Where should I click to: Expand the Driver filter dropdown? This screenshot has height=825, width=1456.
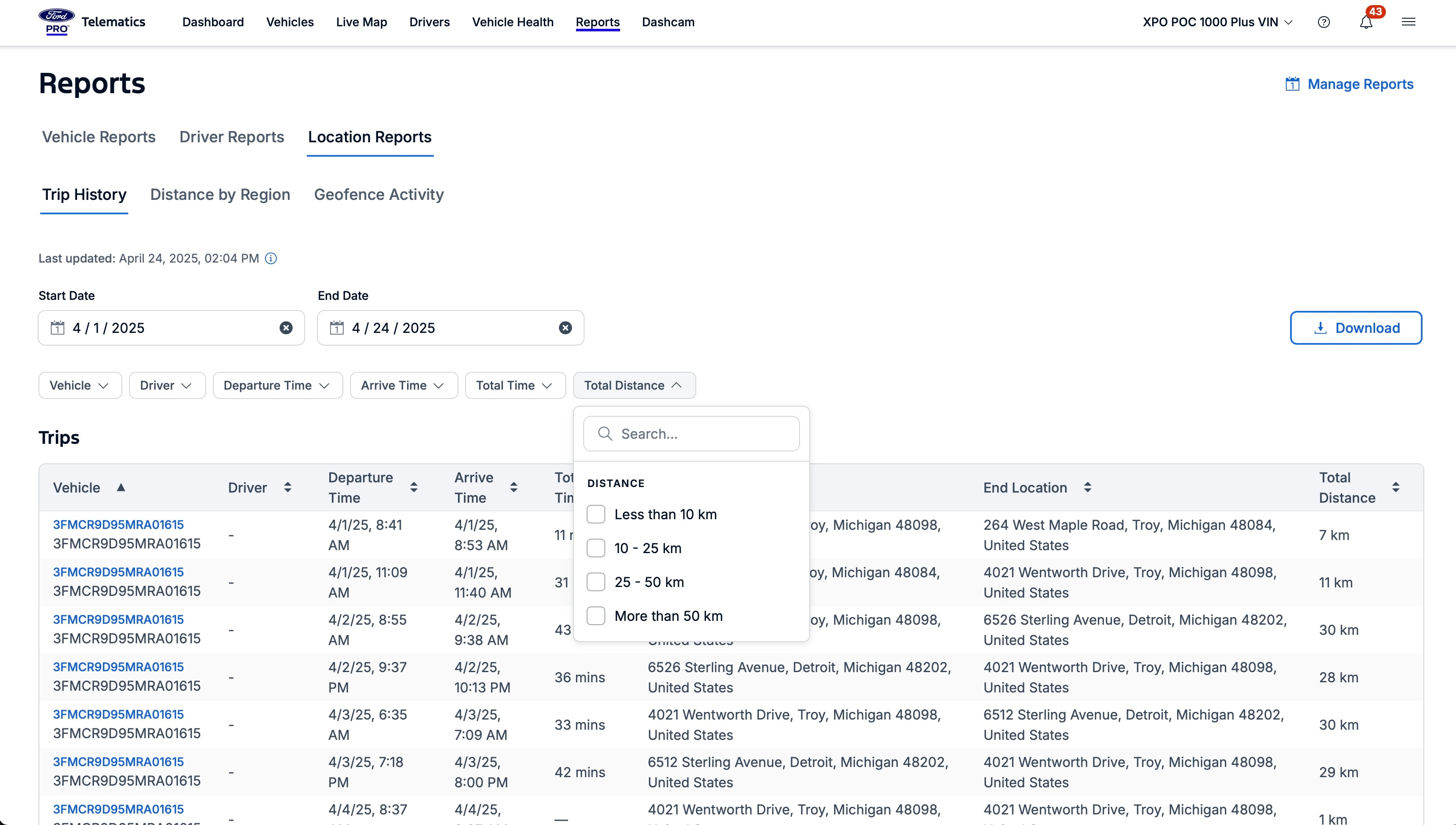coord(166,385)
